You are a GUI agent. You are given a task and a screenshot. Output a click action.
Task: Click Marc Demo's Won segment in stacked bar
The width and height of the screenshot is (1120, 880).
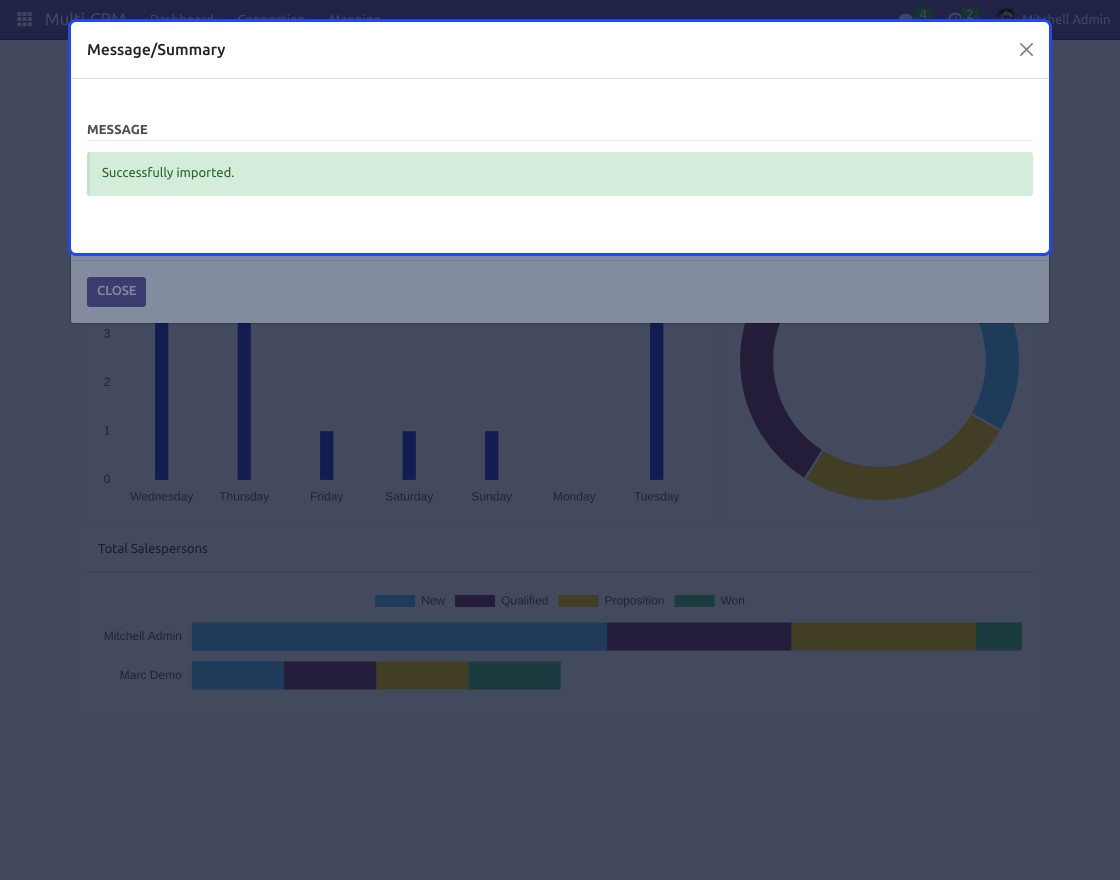(514, 676)
